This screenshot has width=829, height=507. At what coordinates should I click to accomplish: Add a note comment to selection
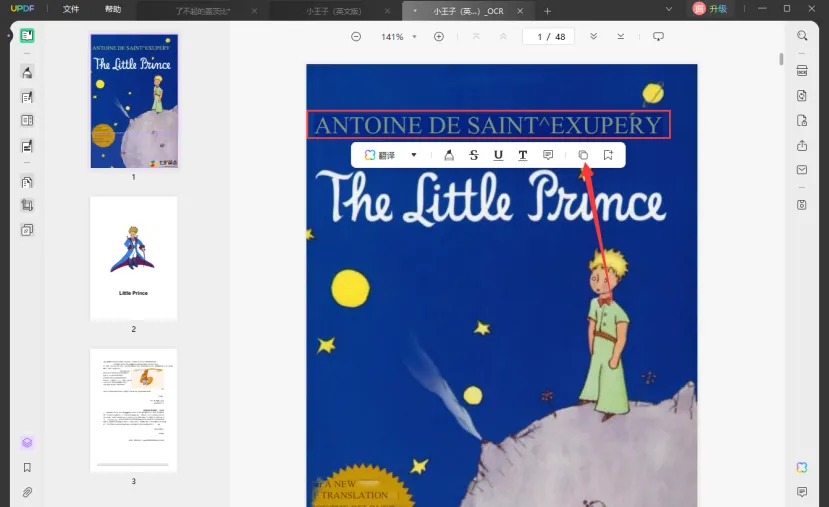[548, 155]
